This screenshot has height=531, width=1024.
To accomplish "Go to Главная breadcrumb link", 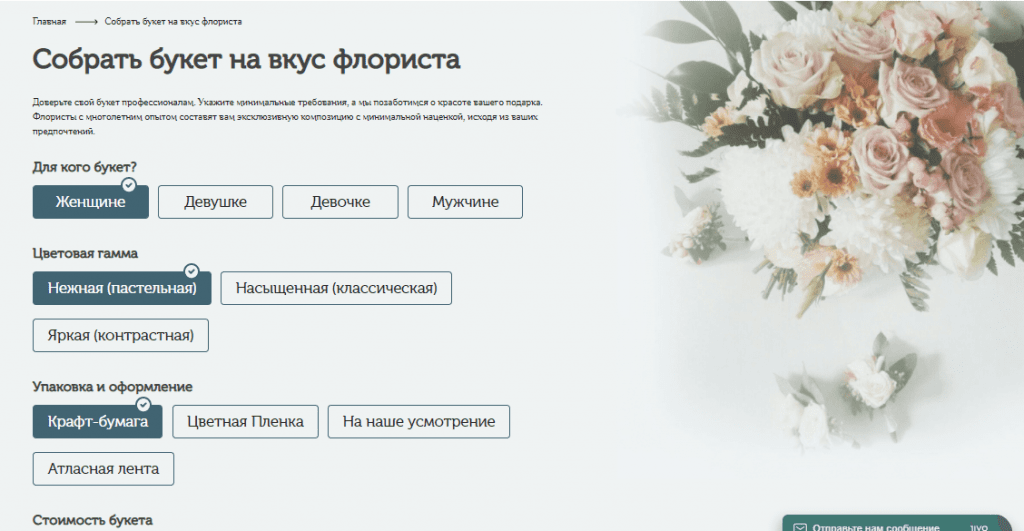I will coord(49,21).
